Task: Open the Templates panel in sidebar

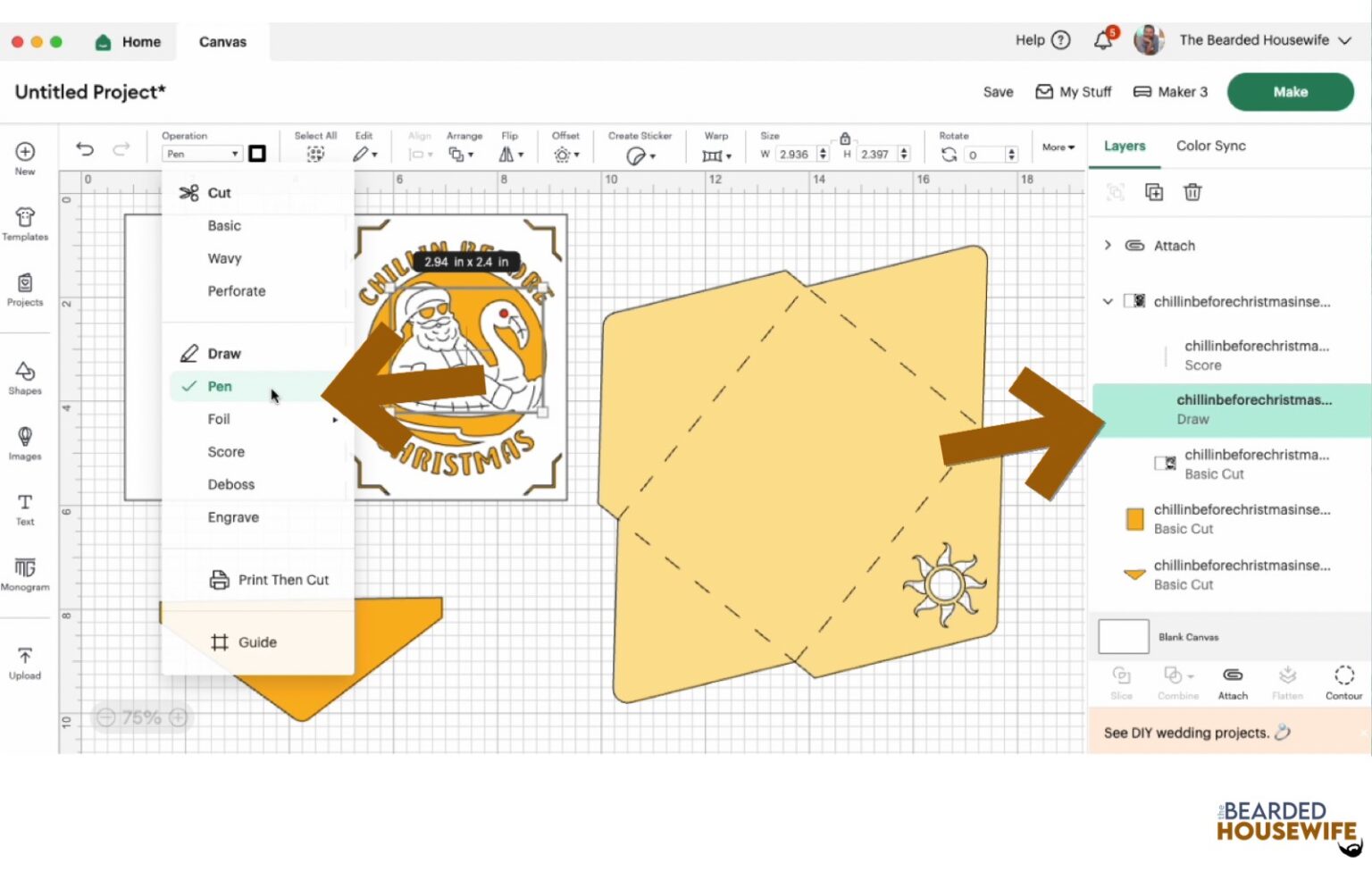Action: point(25,223)
